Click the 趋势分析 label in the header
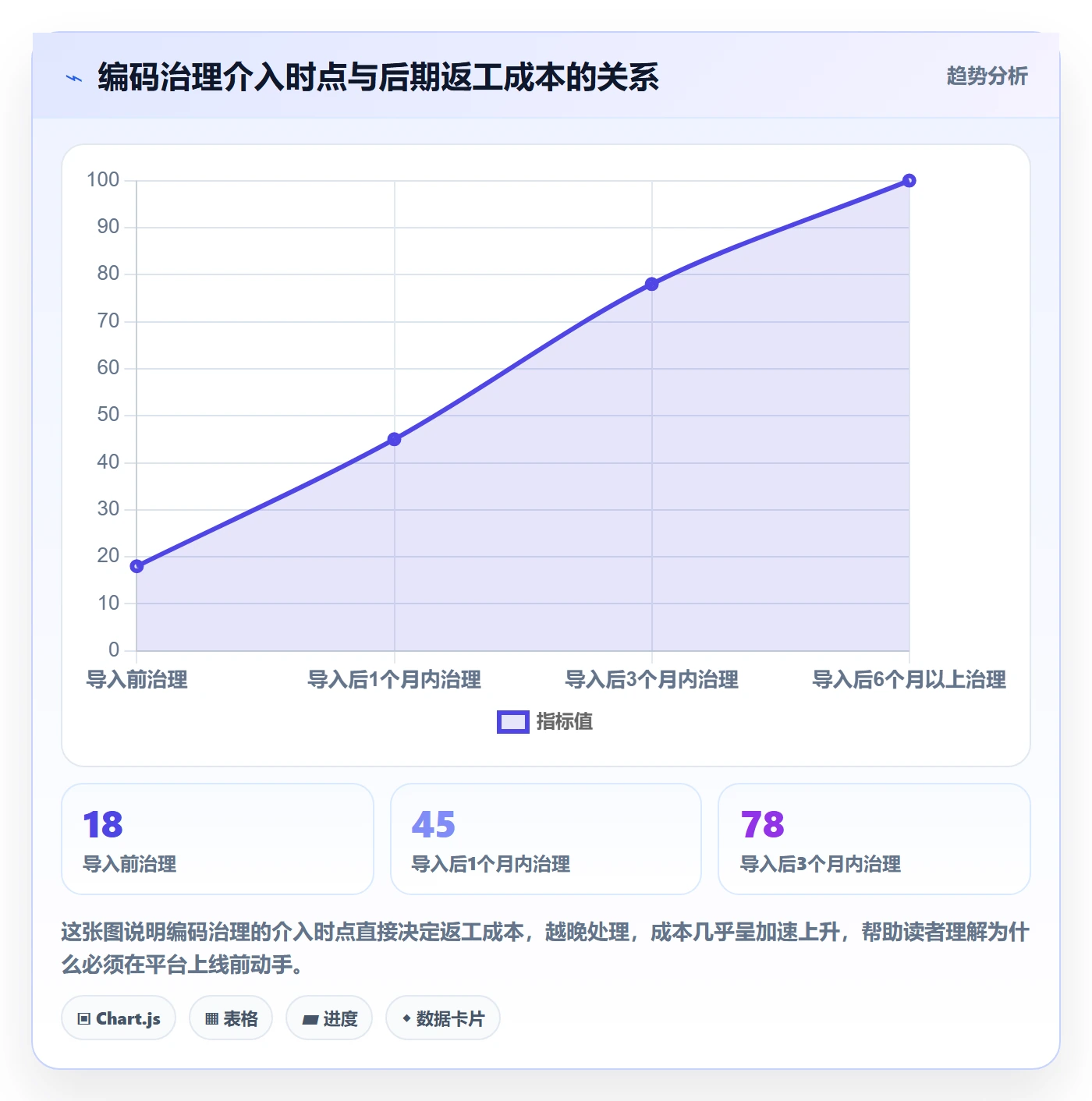The width and height of the screenshot is (1092, 1101). 987,76
